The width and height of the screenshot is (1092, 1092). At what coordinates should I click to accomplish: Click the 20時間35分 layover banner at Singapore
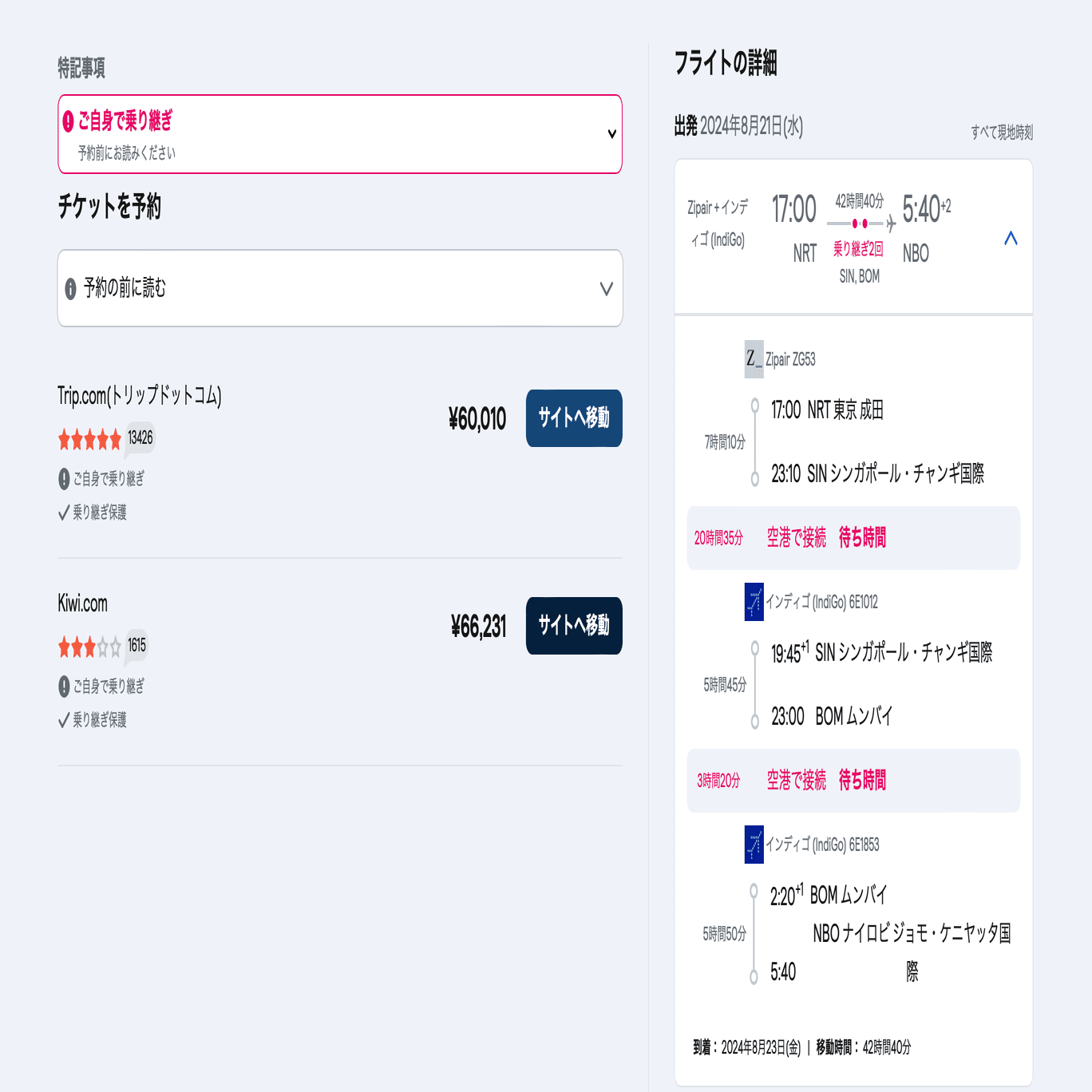(853, 538)
